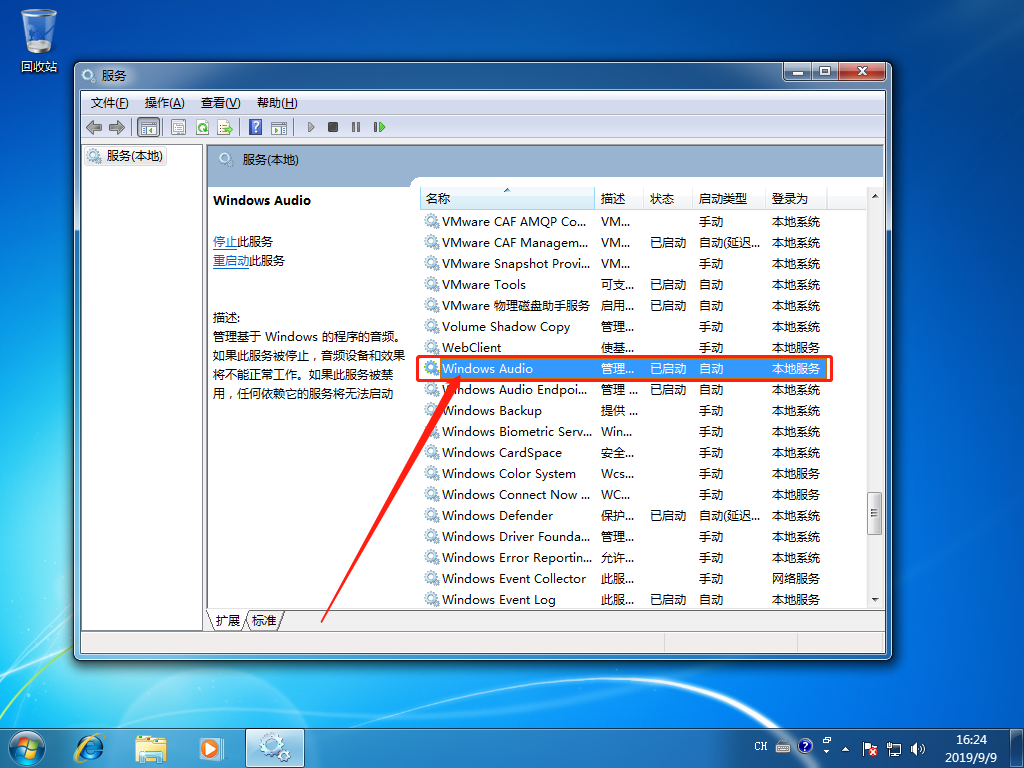Switch to the 标准 tab
This screenshot has width=1024, height=768.
click(264, 620)
